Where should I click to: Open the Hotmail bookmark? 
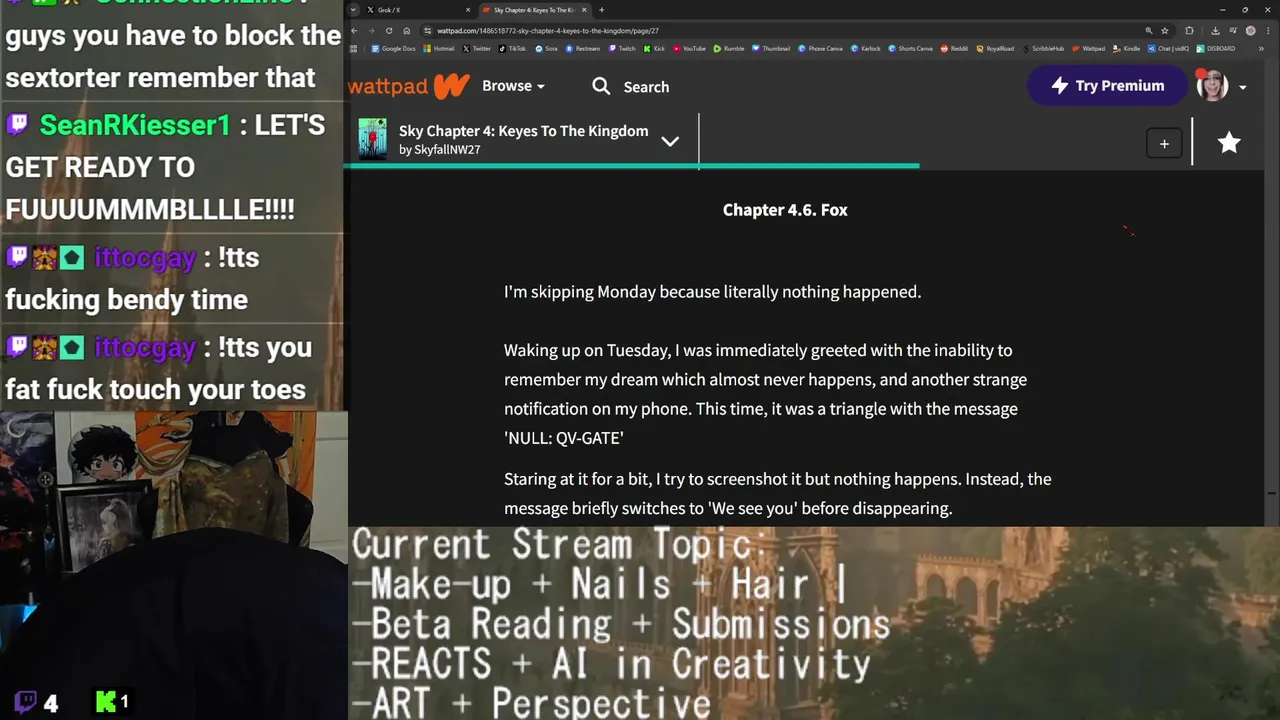439,49
